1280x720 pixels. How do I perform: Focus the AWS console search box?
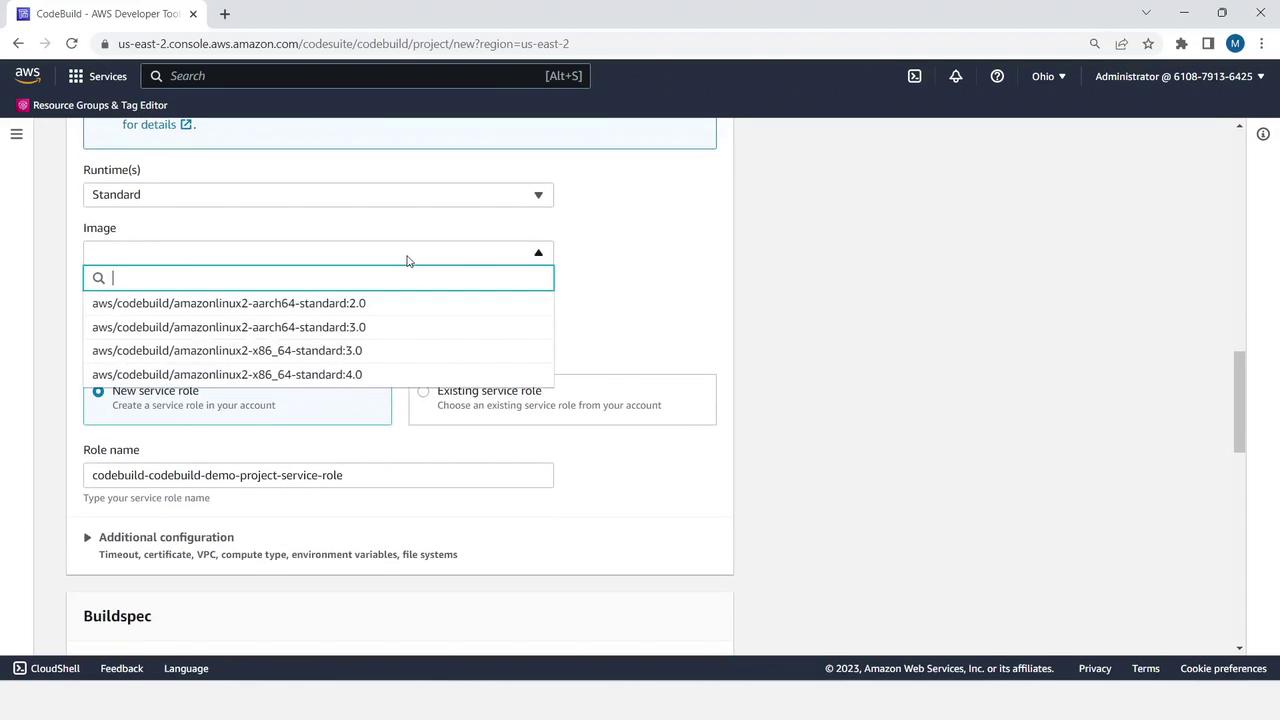(365, 76)
